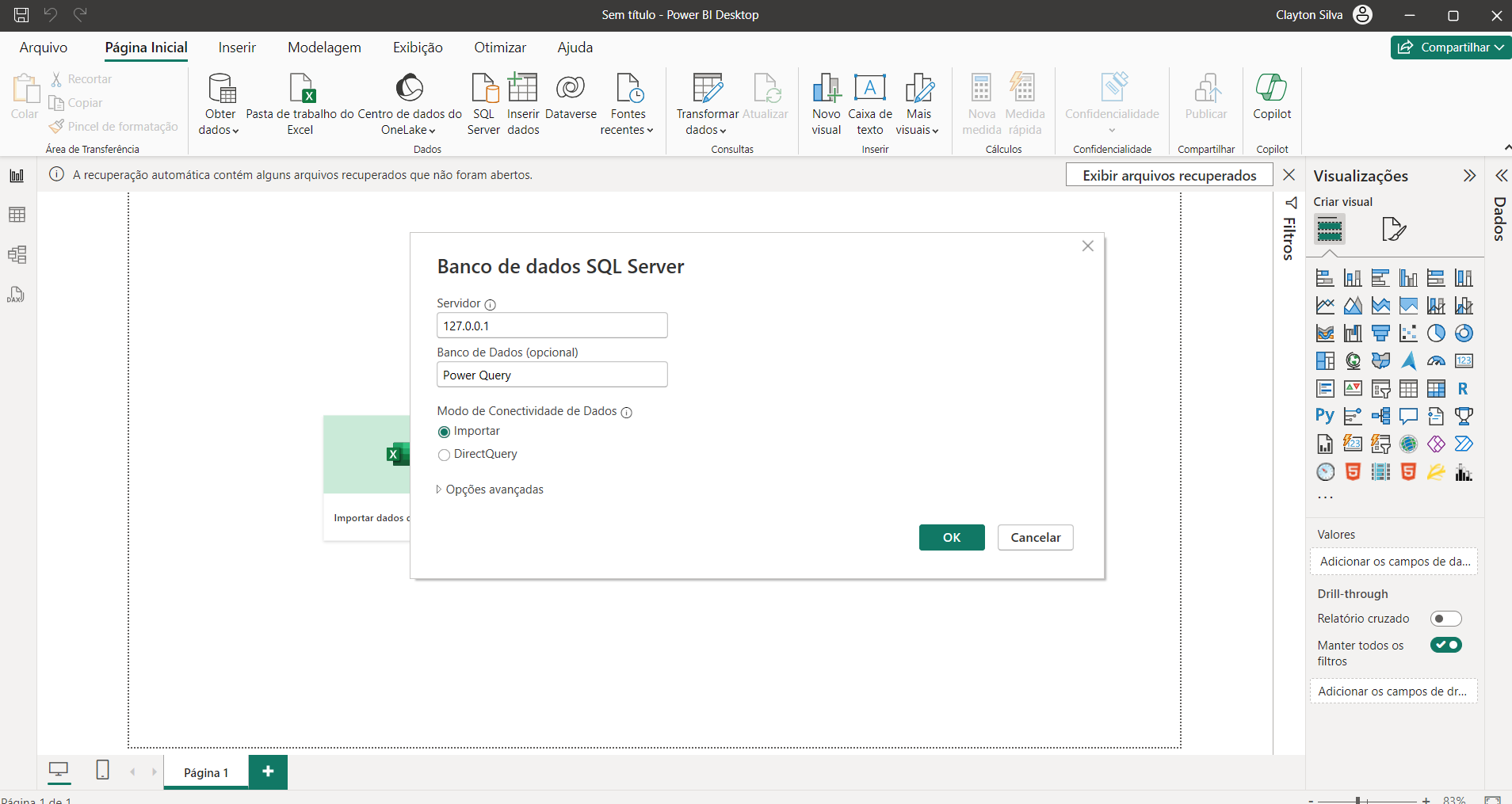Screen dimensions: 1512x804
Task: Pick the slicer visual
Action: [x=1380, y=389]
